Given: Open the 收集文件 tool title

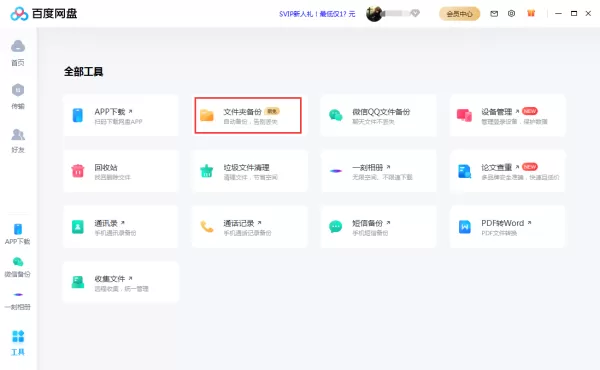Looking at the screenshot, I should (x=110, y=279).
